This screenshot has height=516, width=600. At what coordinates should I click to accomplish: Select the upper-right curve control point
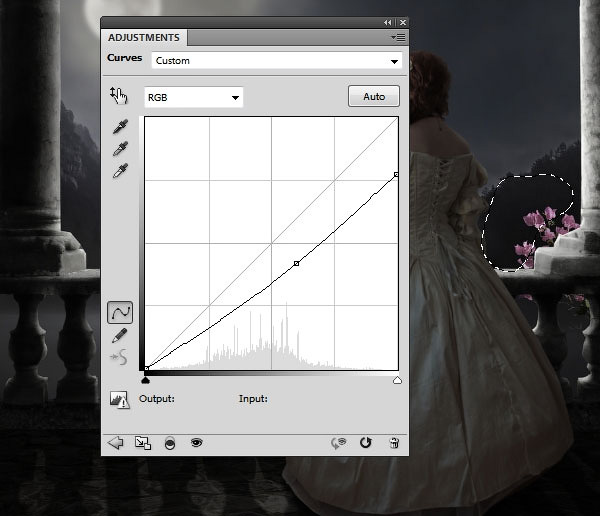(x=396, y=175)
